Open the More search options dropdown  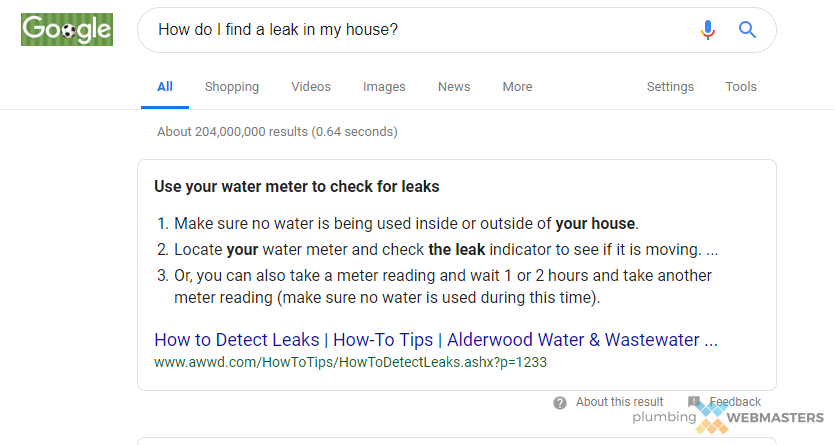(517, 87)
